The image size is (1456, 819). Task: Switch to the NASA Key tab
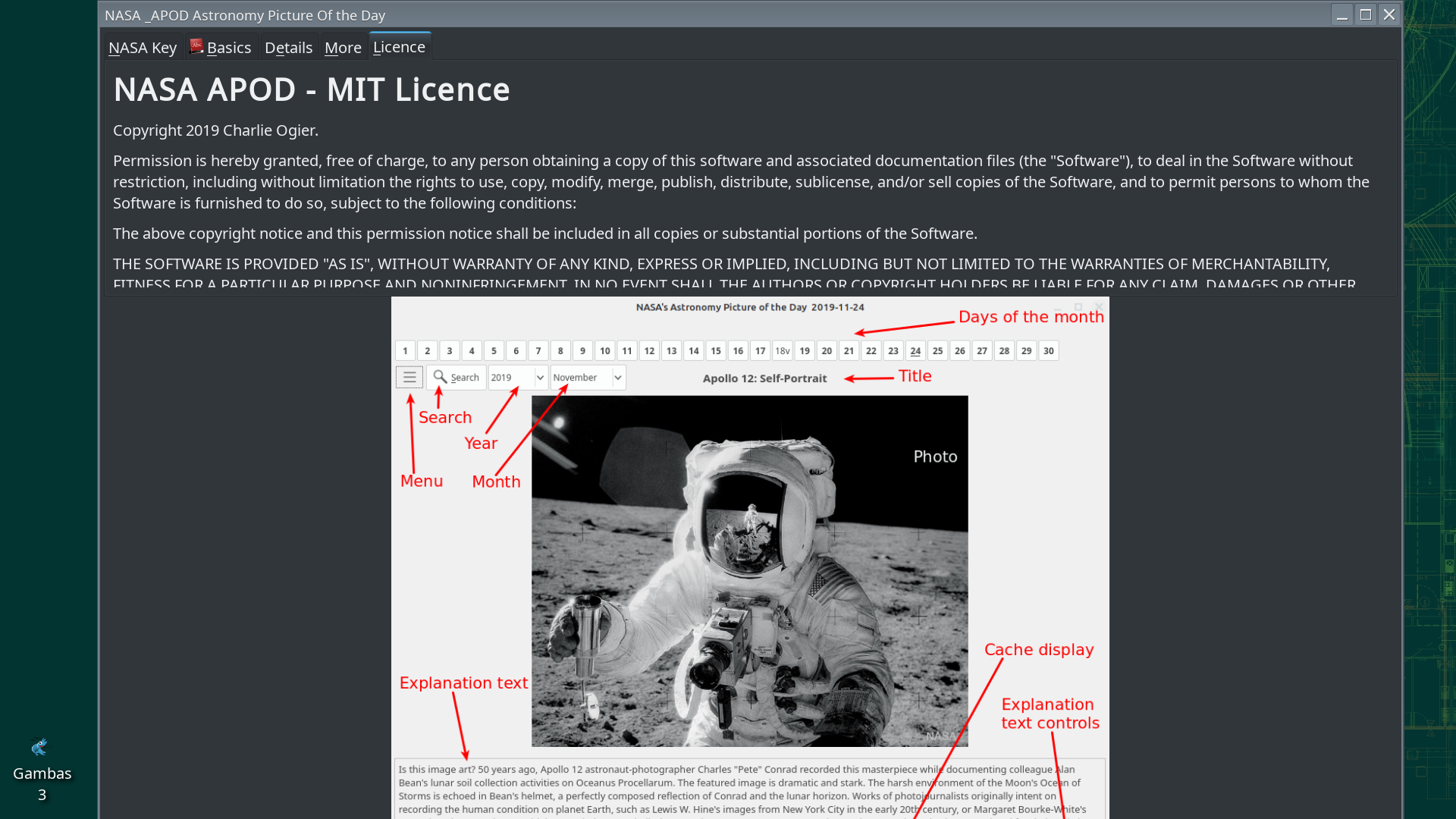[143, 48]
